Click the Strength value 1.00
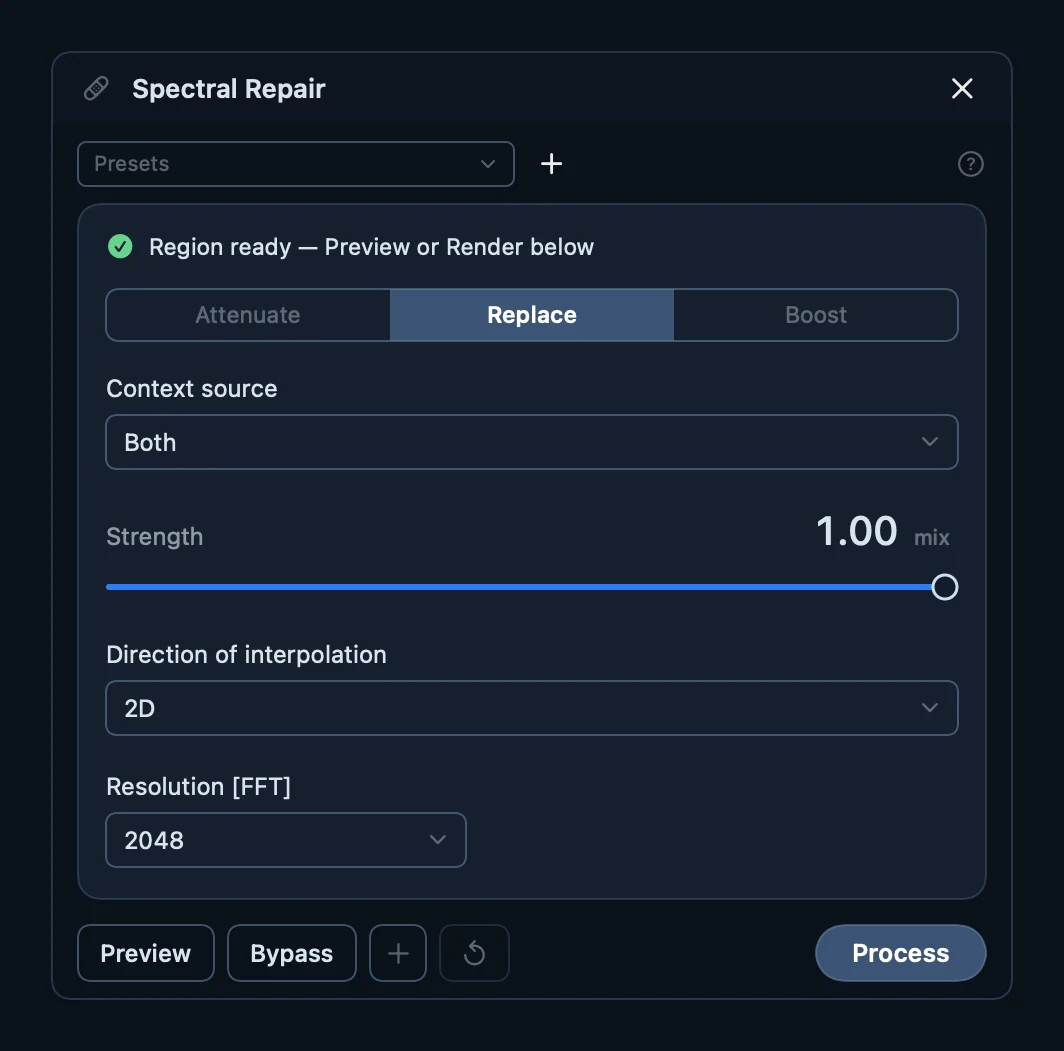This screenshot has width=1064, height=1051. coord(856,531)
